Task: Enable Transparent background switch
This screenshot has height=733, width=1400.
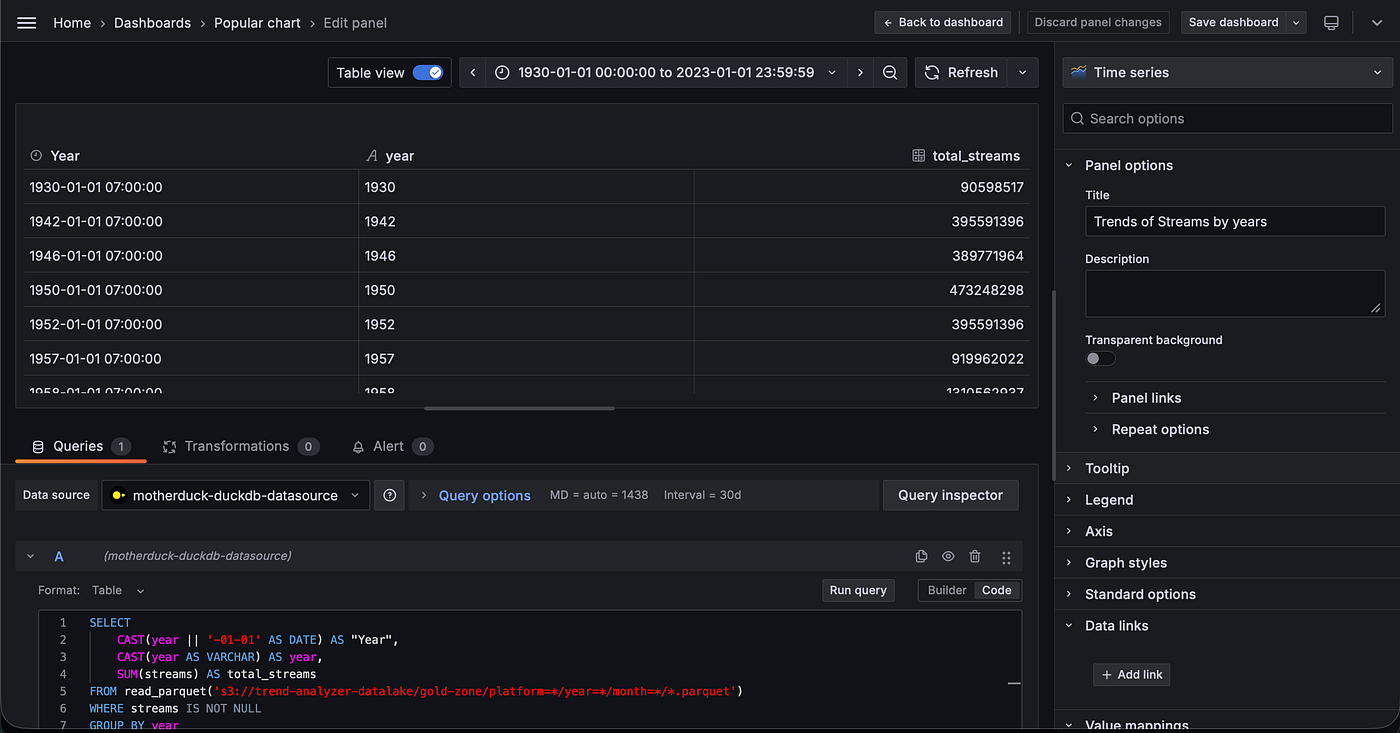Action: point(1100,358)
